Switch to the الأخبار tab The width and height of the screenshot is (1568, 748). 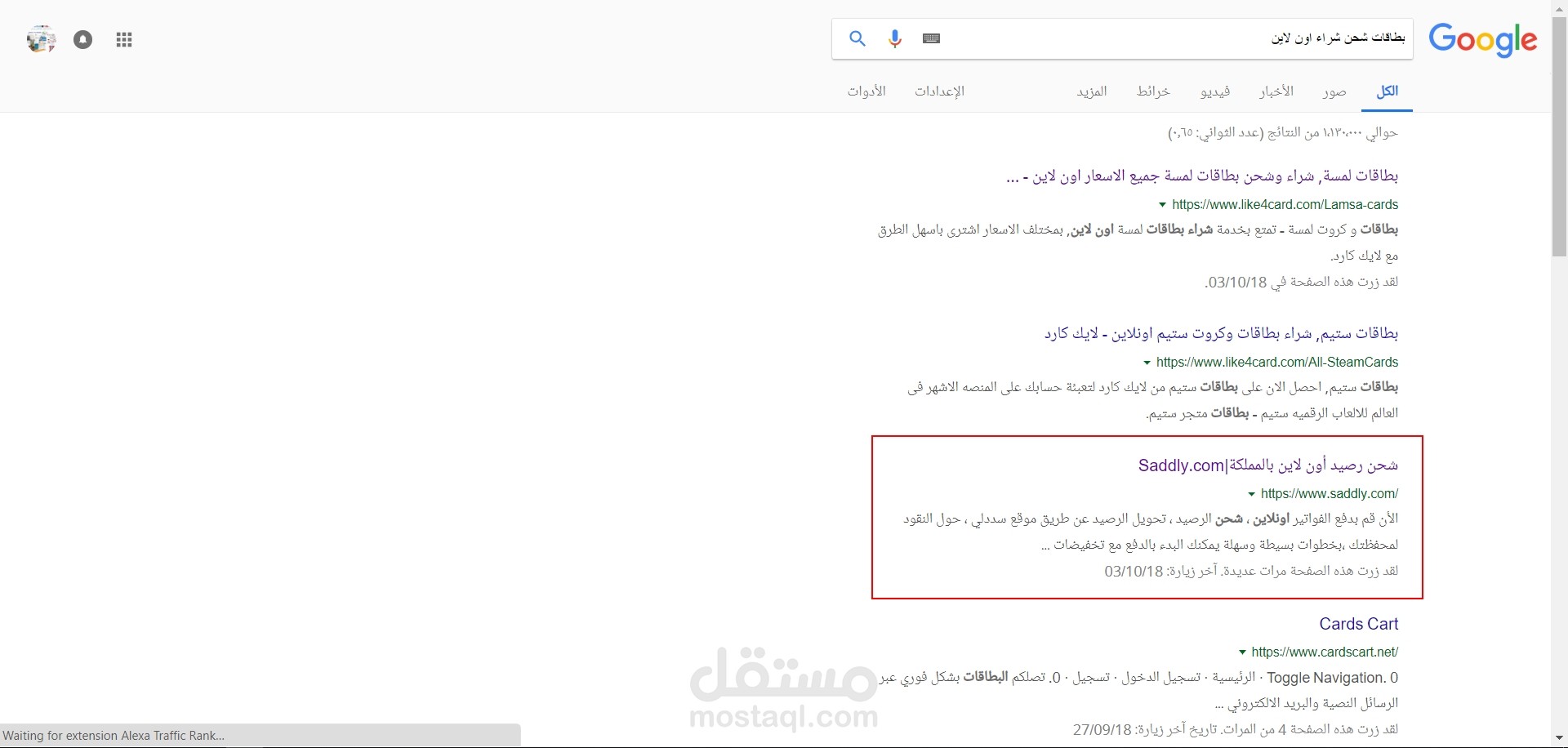tap(1276, 91)
